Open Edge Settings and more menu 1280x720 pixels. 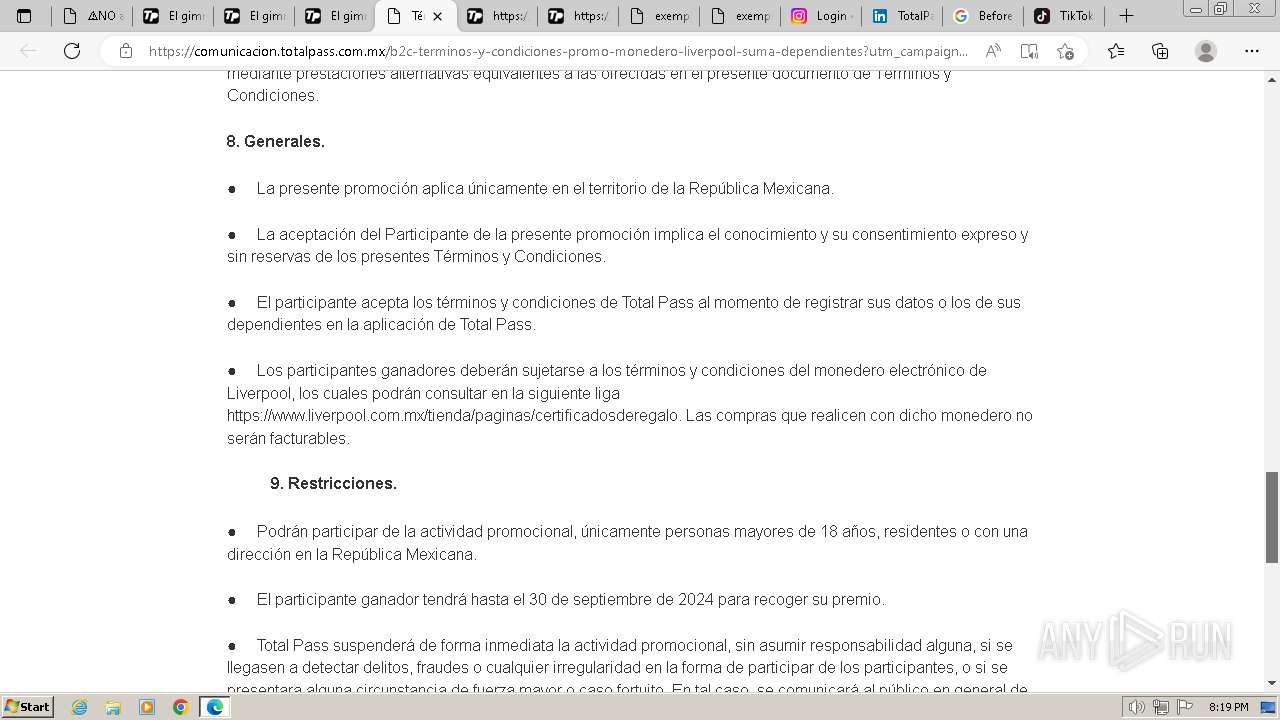pos(1252,51)
